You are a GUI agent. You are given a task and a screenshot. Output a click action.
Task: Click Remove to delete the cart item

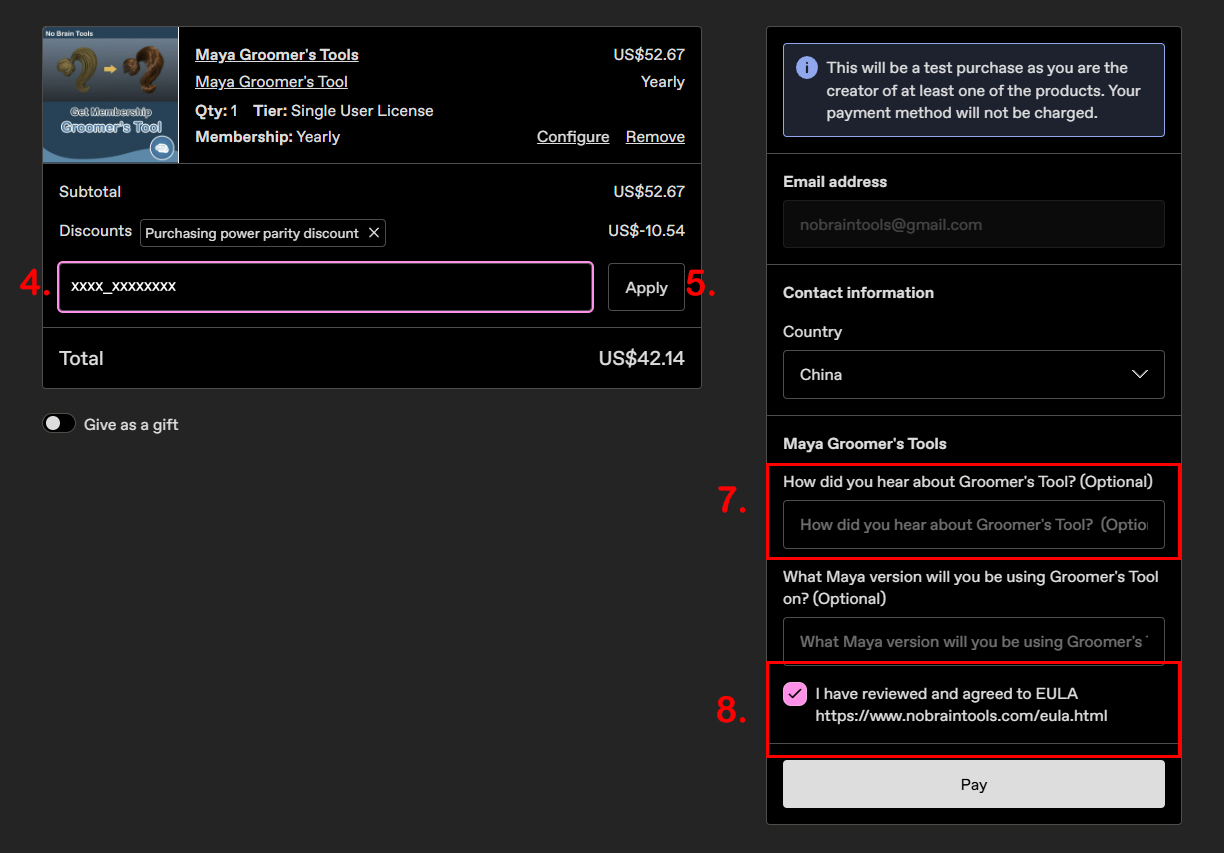click(x=655, y=137)
